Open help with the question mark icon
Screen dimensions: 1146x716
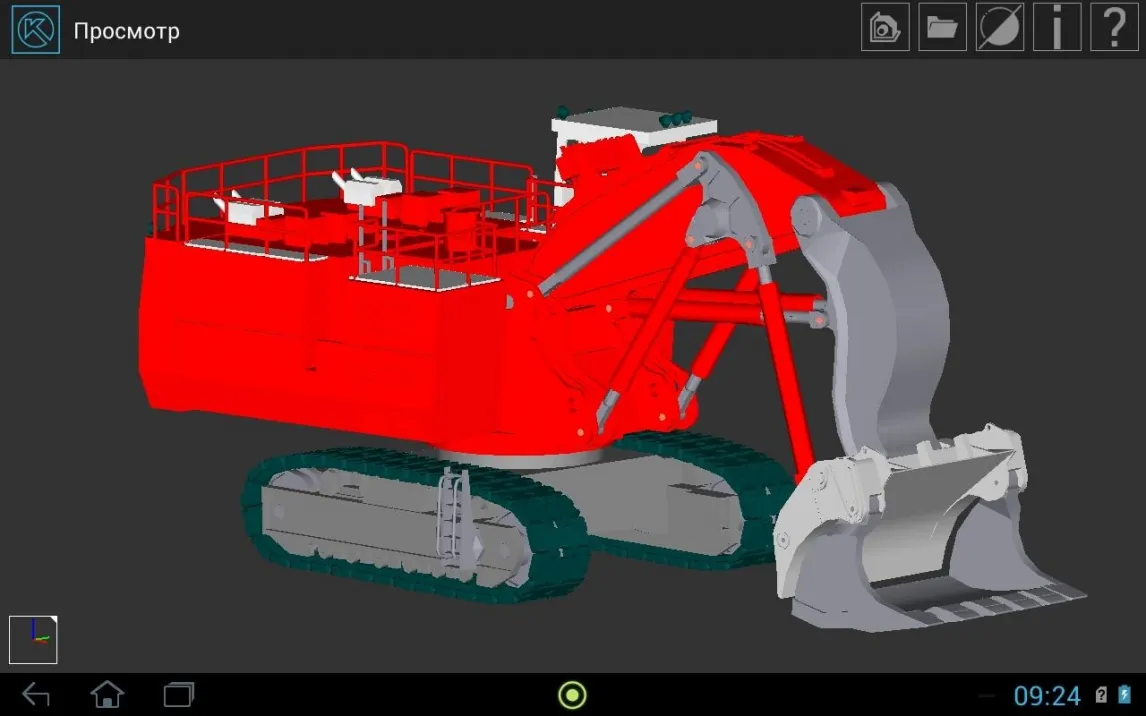pos(1114,27)
